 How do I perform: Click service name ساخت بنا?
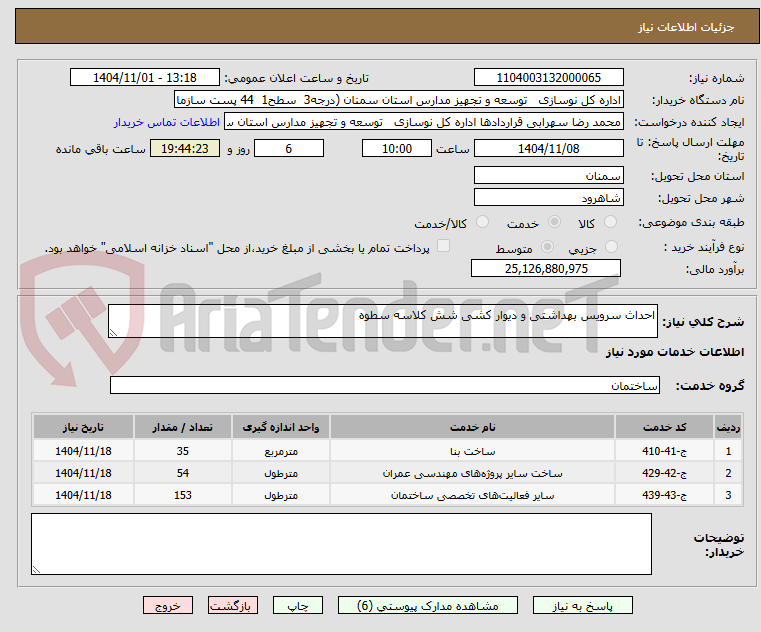472,451
